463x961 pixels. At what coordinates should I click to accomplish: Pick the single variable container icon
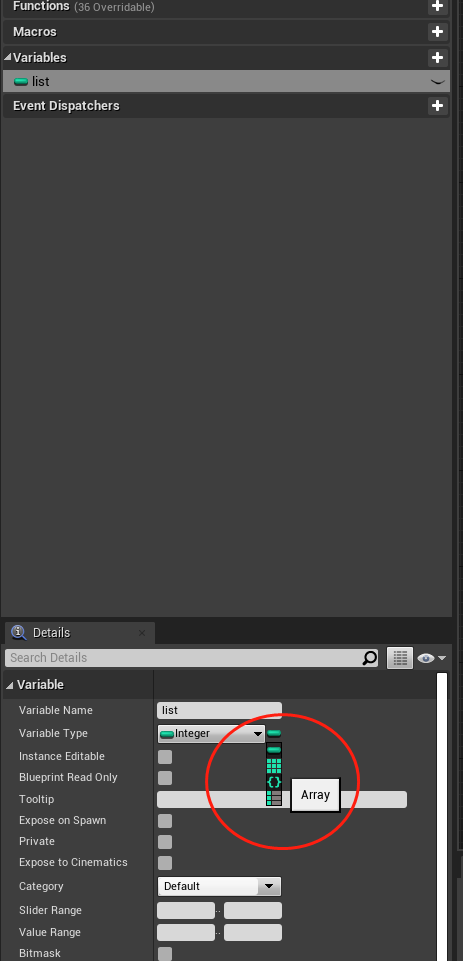click(x=274, y=750)
